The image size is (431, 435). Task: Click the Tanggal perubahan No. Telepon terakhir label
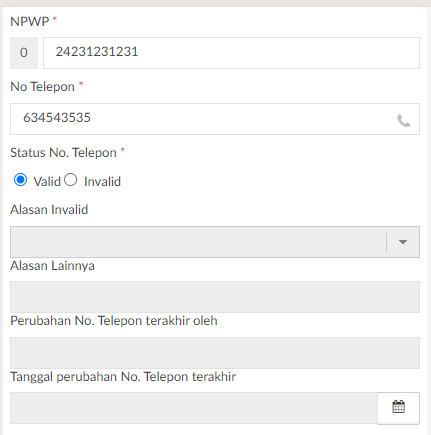click(123, 377)
